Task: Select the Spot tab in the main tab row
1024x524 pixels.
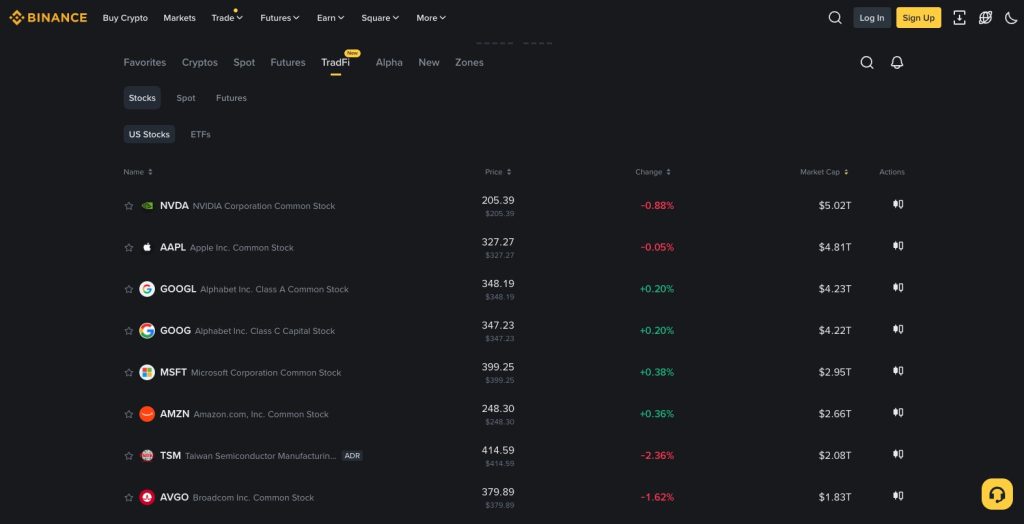Action: (x=244, y=63)
